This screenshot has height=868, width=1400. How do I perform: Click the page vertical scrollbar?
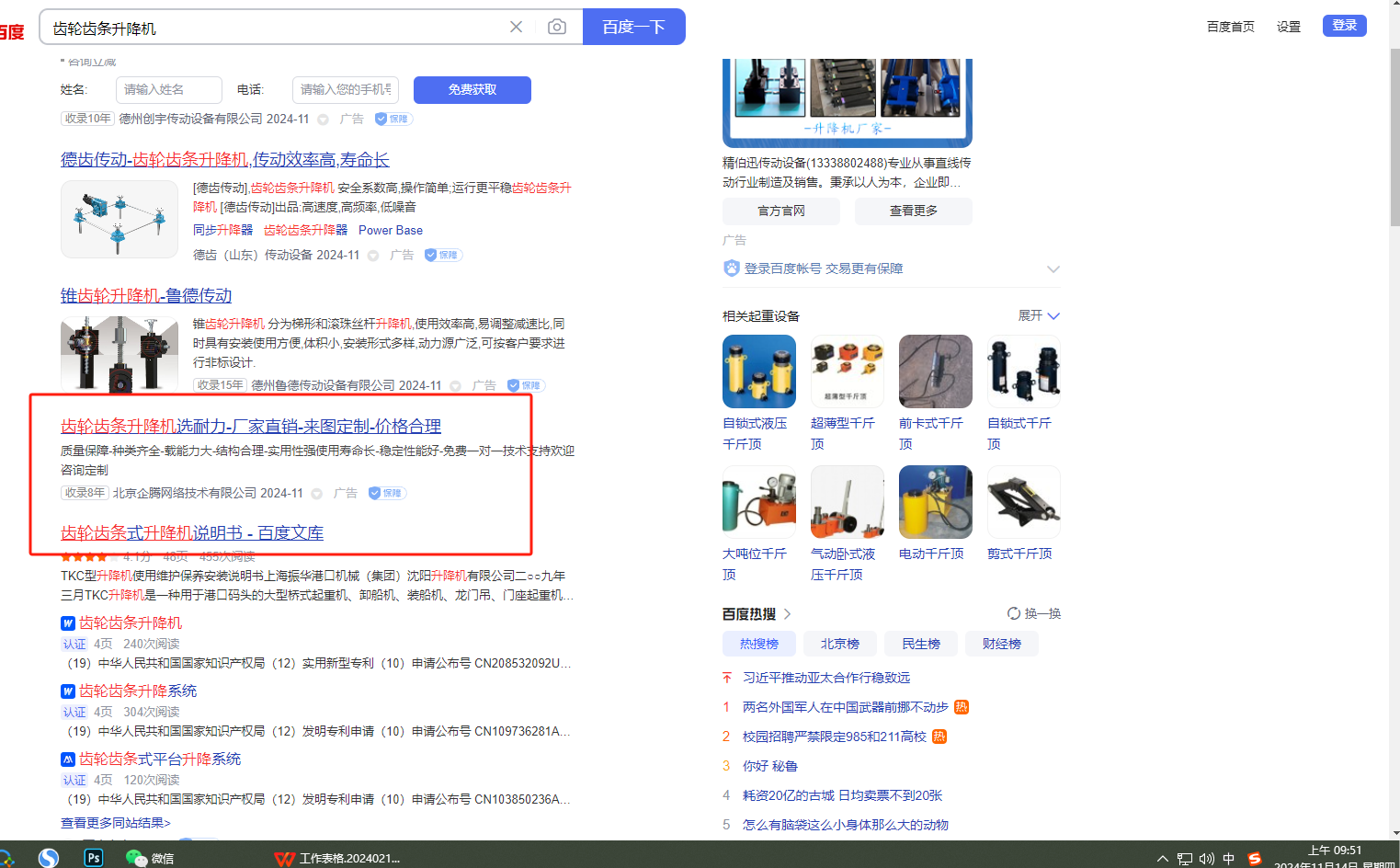1394,138
